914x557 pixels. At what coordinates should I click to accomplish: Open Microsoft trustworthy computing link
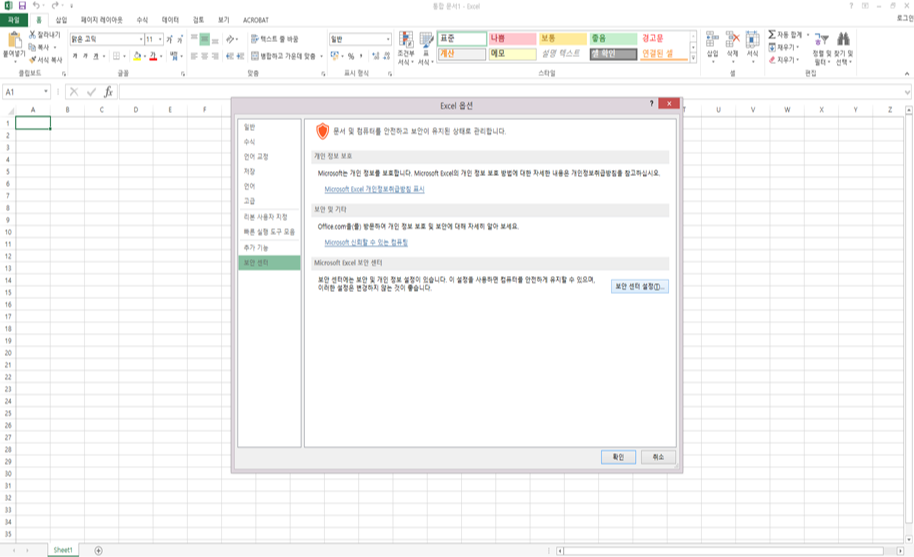coord(366,242)
